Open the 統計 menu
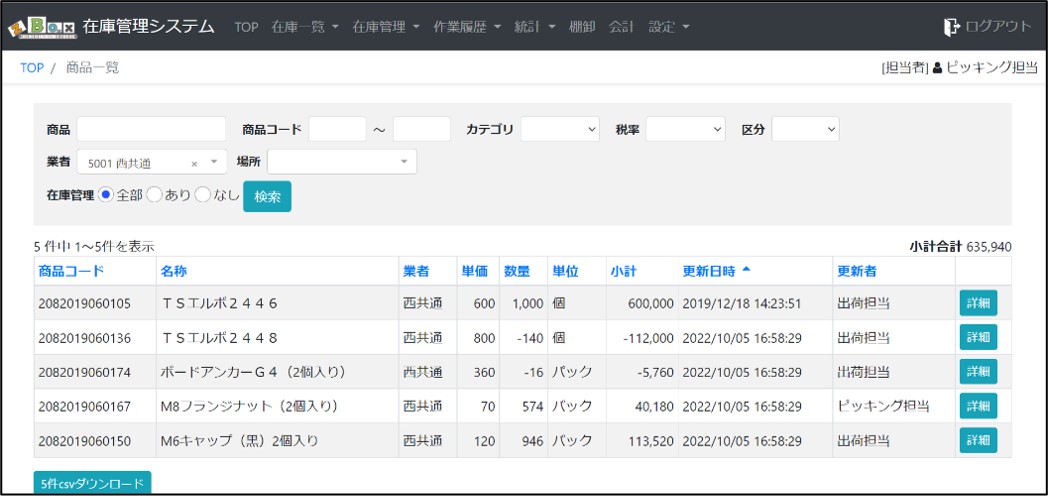Image resolution: width=1048 pixels, height=496 pixels. 535,27
